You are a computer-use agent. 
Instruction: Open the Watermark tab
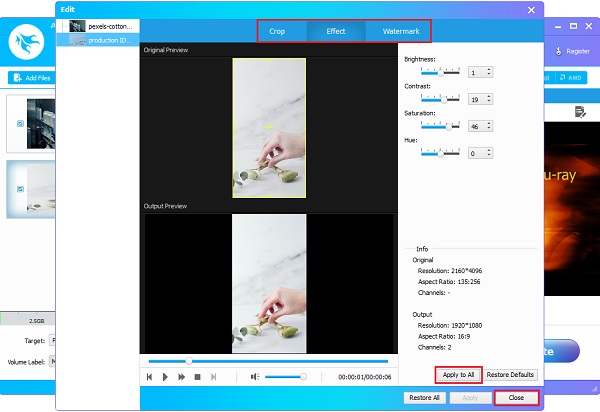pos(401,31)
